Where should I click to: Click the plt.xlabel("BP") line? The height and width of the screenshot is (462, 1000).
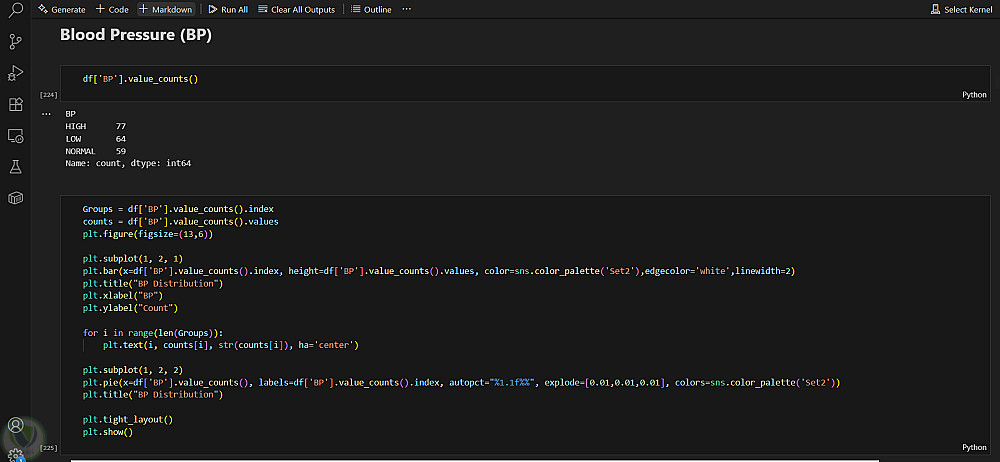tap(122, 296)
